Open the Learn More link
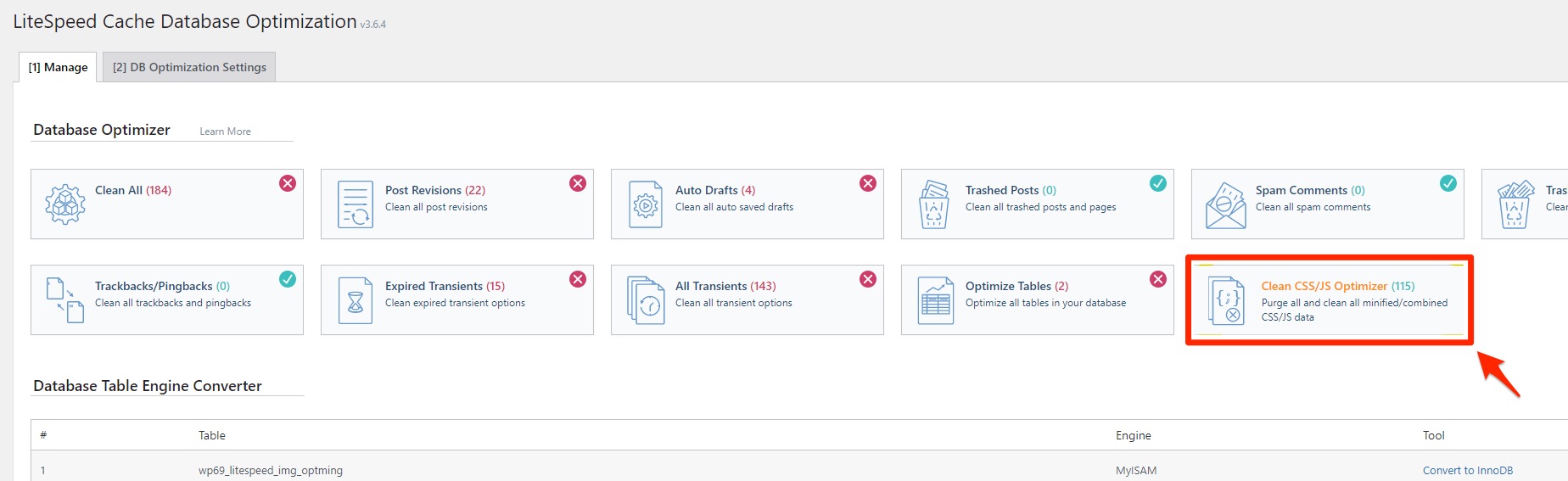This screenshot has width=1568, height=481. tap(225, 131)
